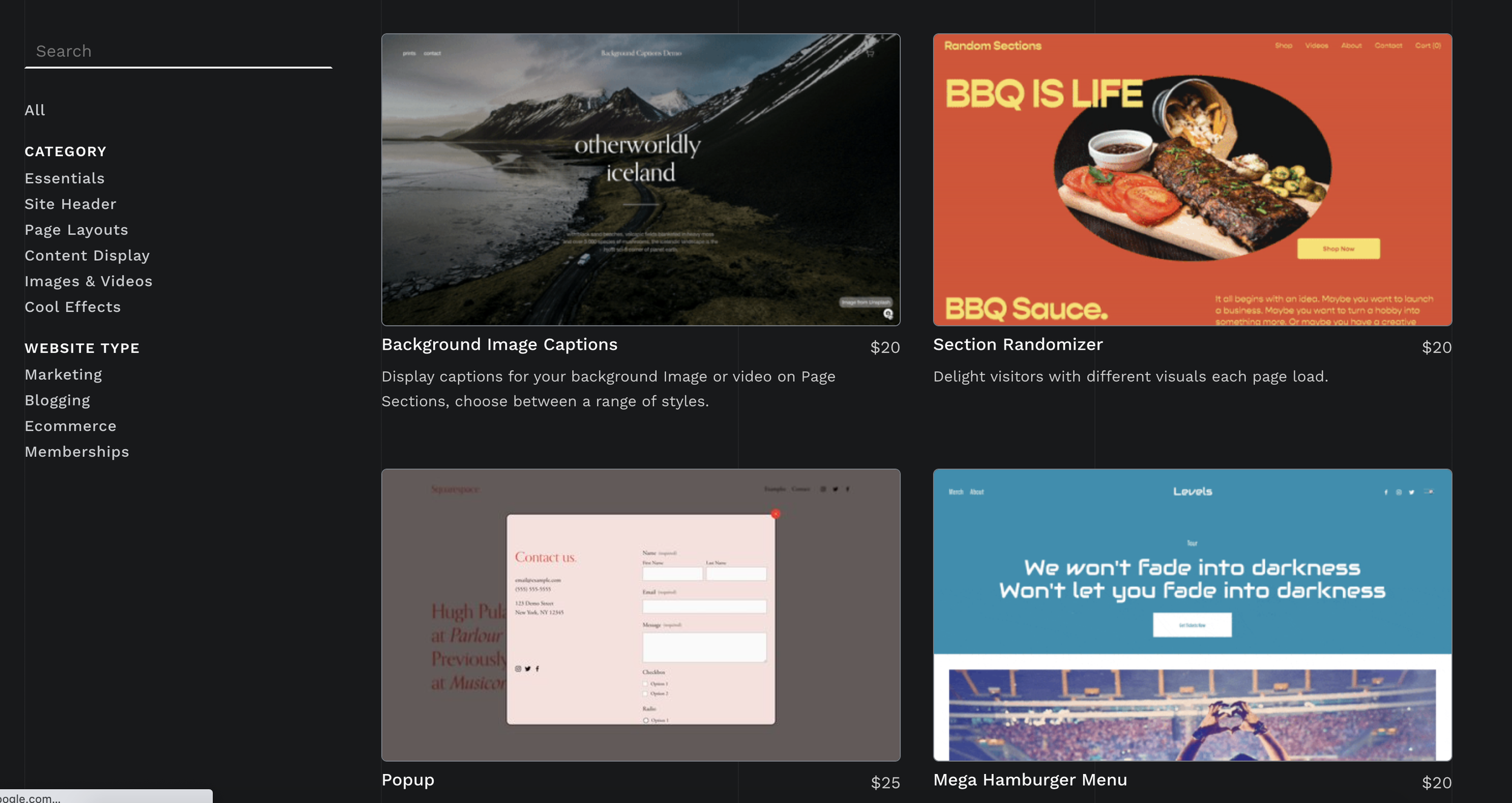The height and width of the screenshot is (803, 1512).
Task: Open Page Layouts category
Action: pos(76,230)
